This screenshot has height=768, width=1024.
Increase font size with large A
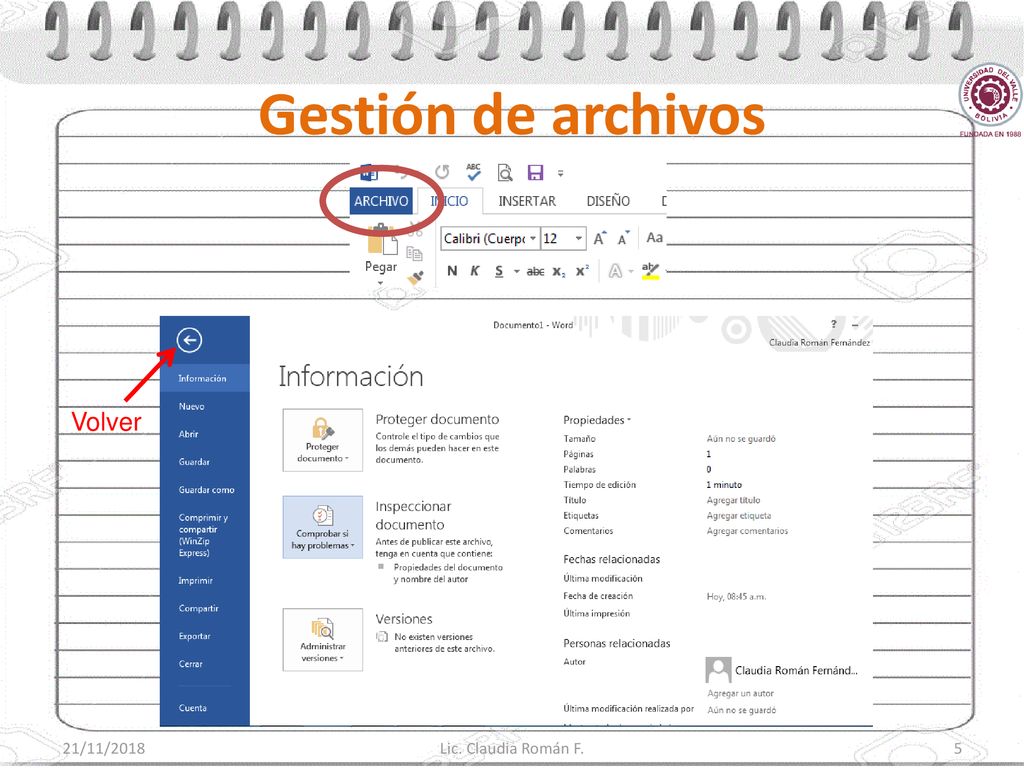pos(600,238)
